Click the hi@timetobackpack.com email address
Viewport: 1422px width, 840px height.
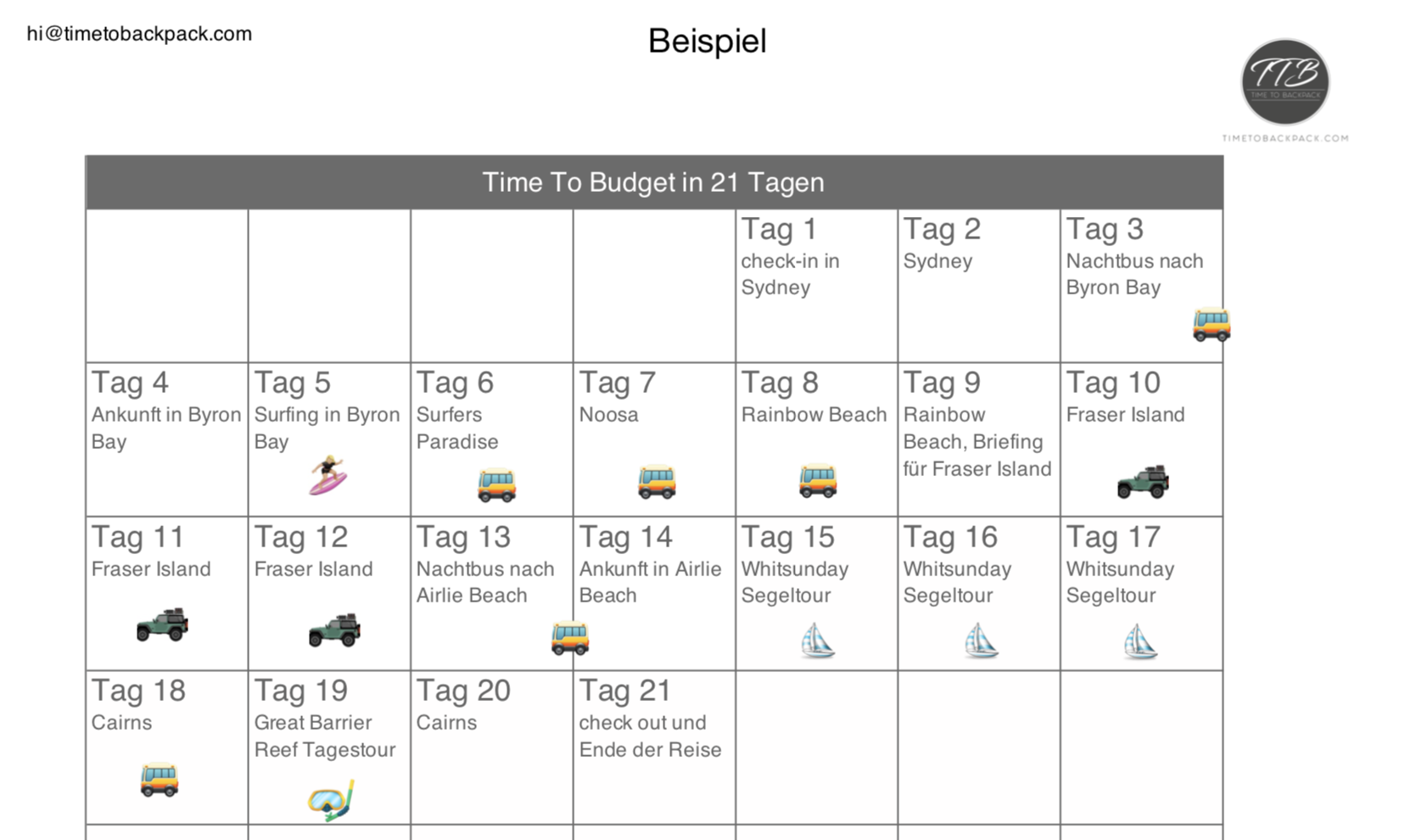pyautogui.click(x=139, y=34)
